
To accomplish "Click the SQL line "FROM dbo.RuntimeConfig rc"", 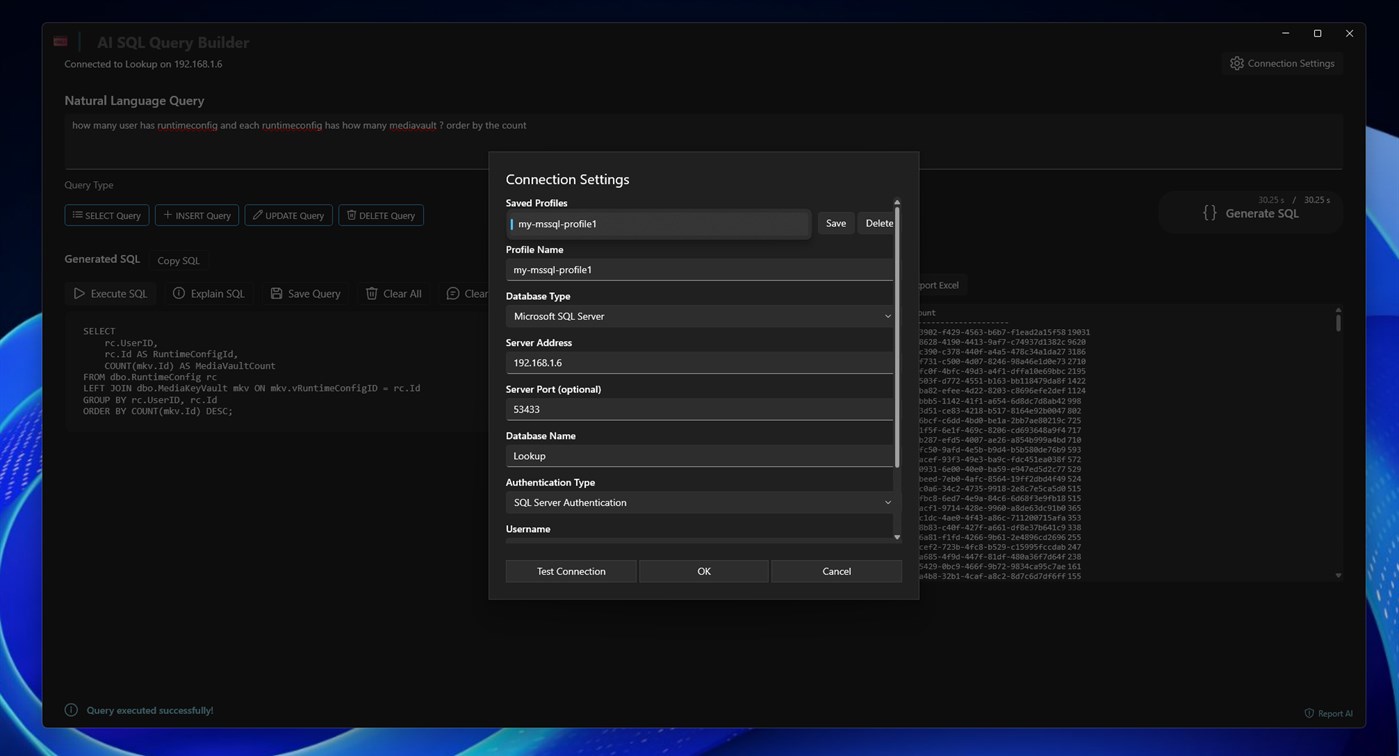I will 150,378.
